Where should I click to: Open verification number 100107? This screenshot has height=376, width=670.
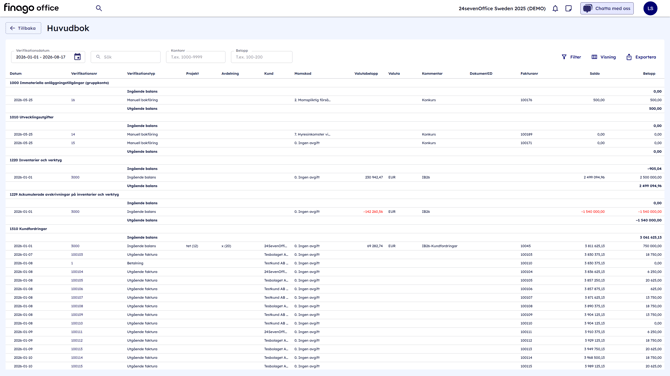pyautogui.click(x=77, y=297)
